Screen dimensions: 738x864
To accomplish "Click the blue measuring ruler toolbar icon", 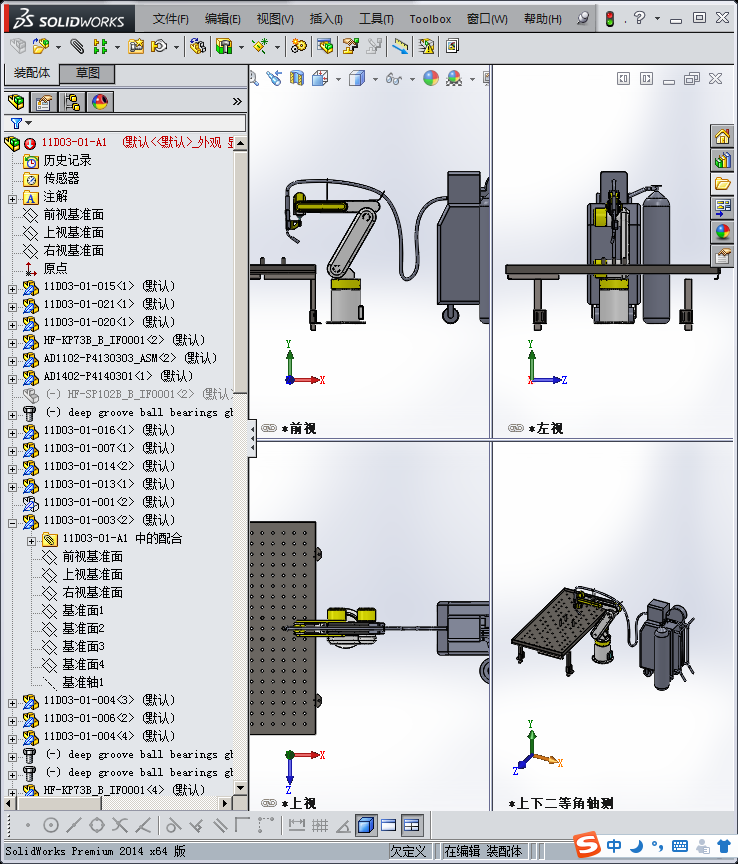I will tap(400, 47).
